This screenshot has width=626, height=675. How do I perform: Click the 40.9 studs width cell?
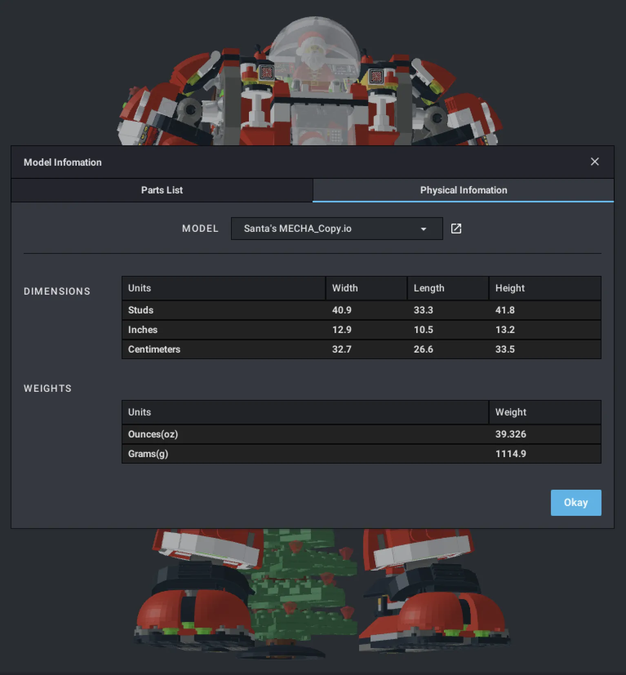point(343,310)
